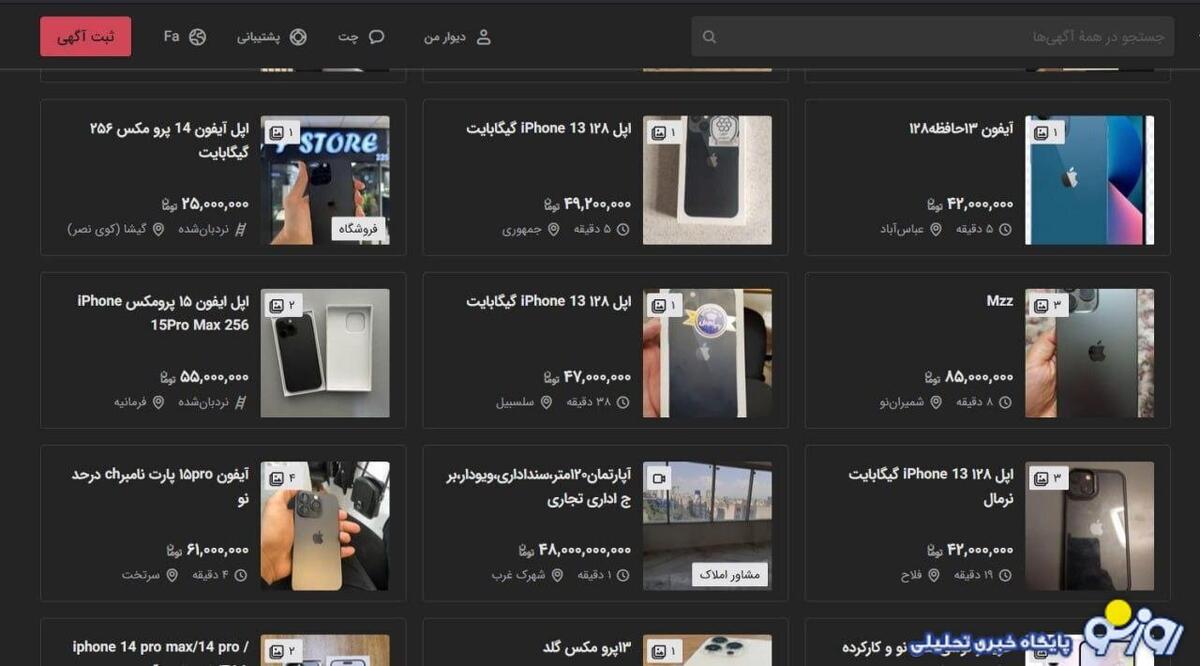Image resolution: width=1200 pixels, height=666 pixels.
Task: Click image count badge on iPhone 15Pro Max 256 photo
Action: 283,305
